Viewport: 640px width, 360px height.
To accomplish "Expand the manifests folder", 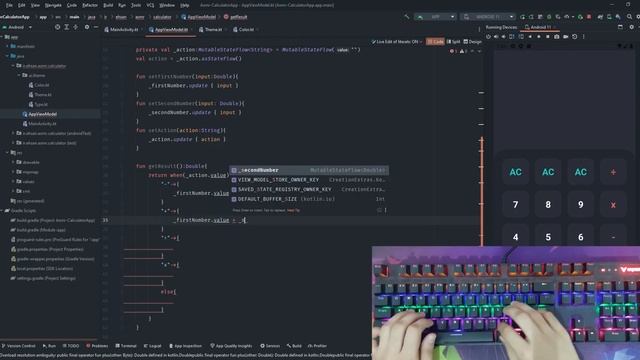I will [7, 47].
